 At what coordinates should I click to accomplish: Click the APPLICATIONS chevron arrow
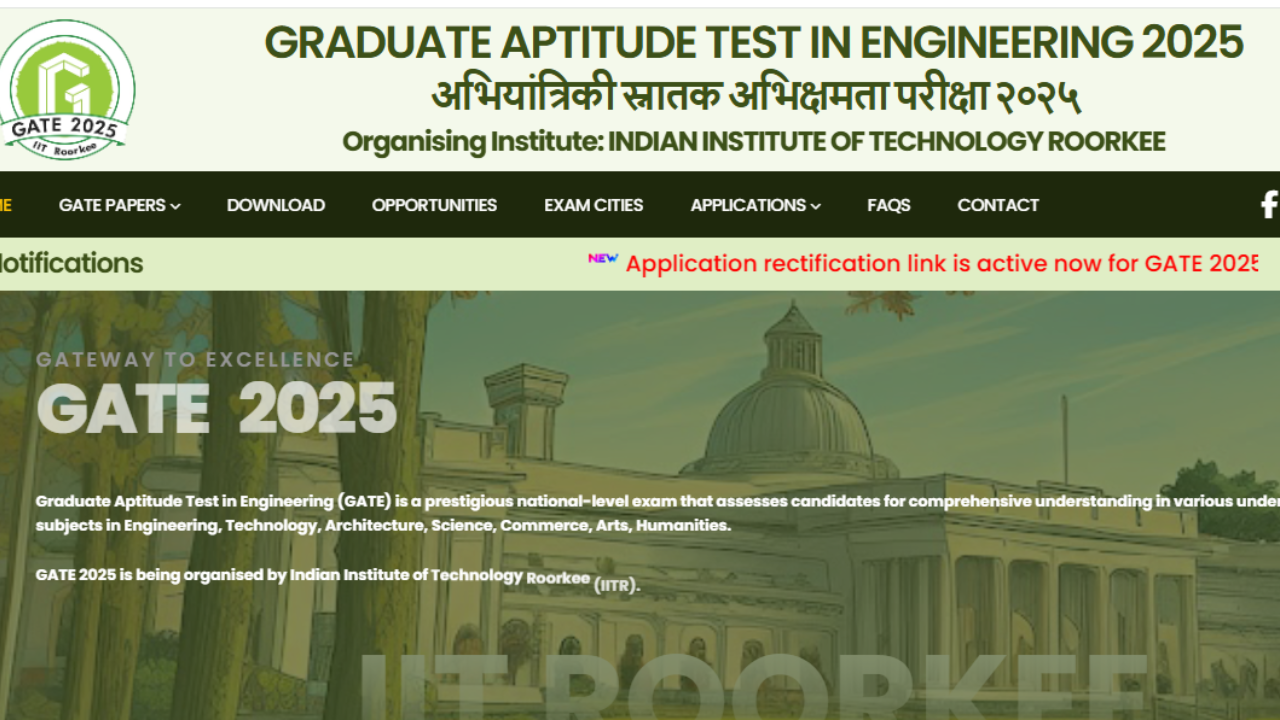point(817,206)
